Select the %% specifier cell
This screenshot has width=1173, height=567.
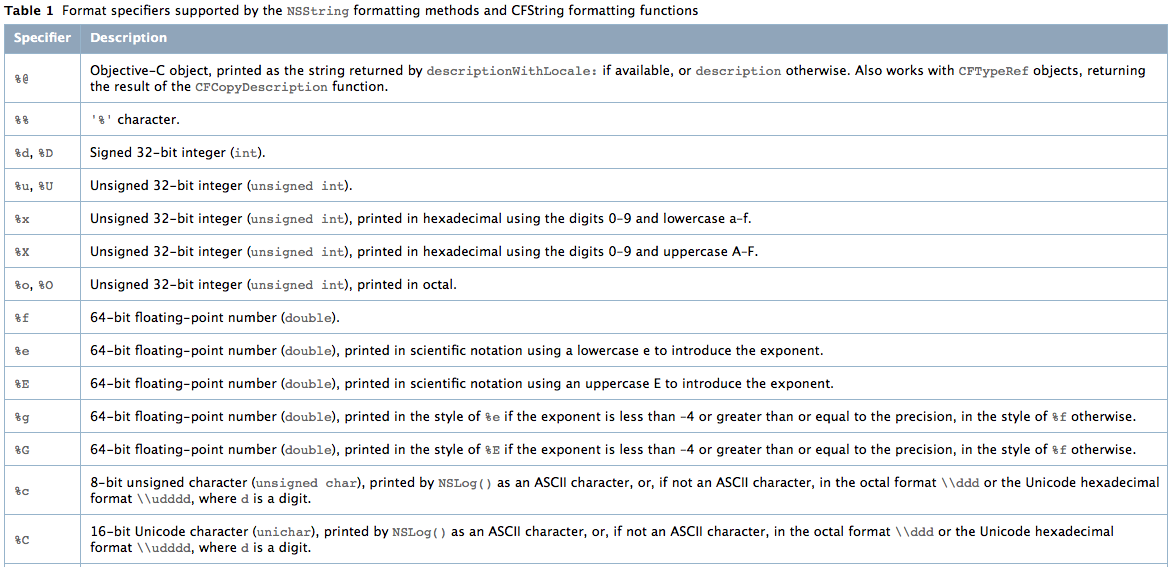point(43,120)
